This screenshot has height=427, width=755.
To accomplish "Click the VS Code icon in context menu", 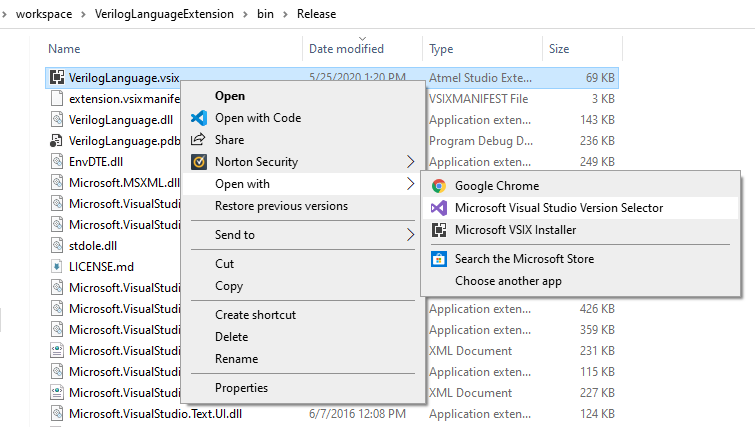I will 198,118.
